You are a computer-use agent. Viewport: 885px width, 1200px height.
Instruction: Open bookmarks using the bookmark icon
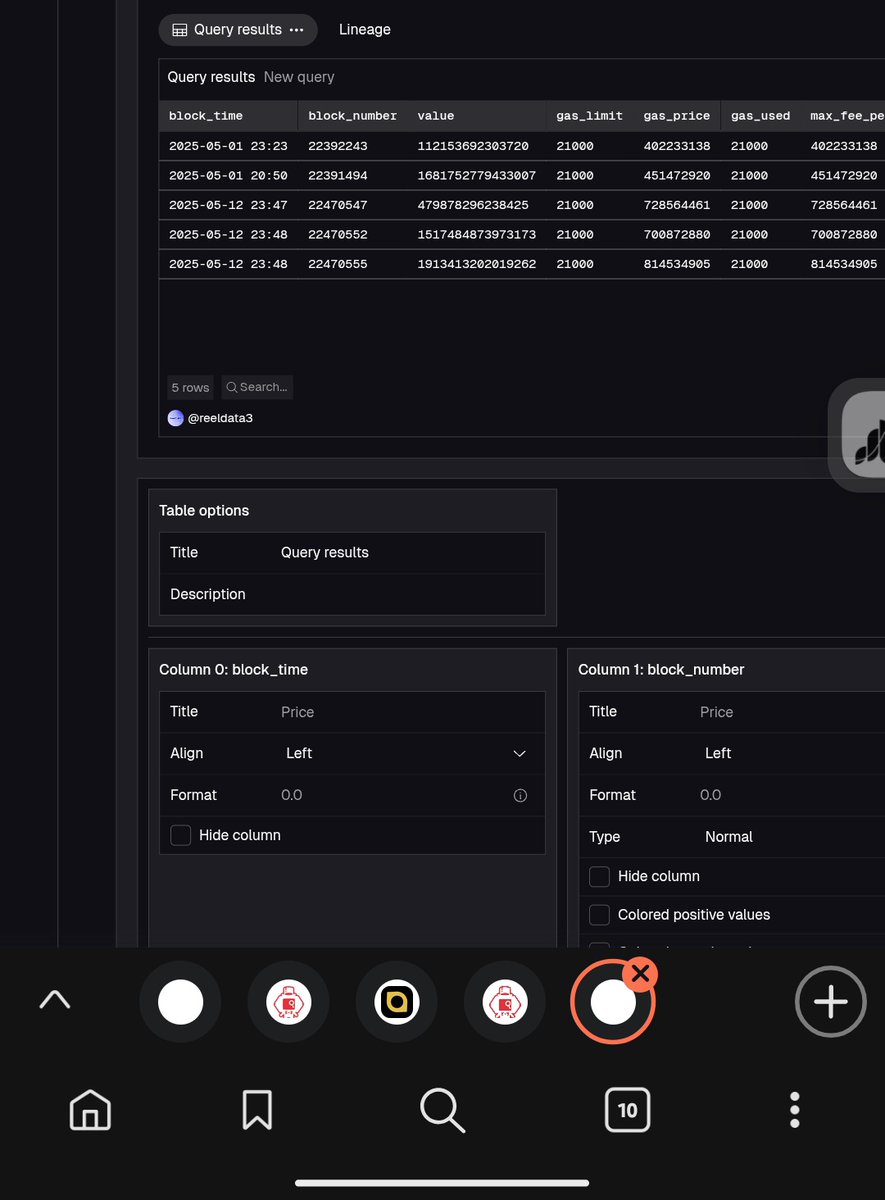click(x=256, y=1109)
